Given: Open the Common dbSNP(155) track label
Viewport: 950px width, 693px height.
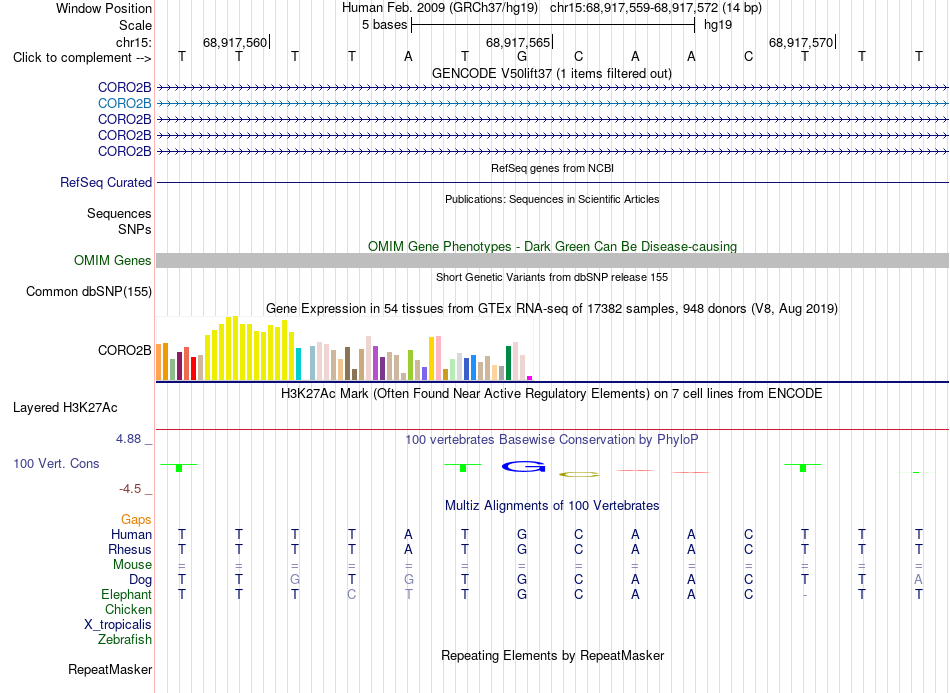Looking at the screenshot, I should coord(88,291).
